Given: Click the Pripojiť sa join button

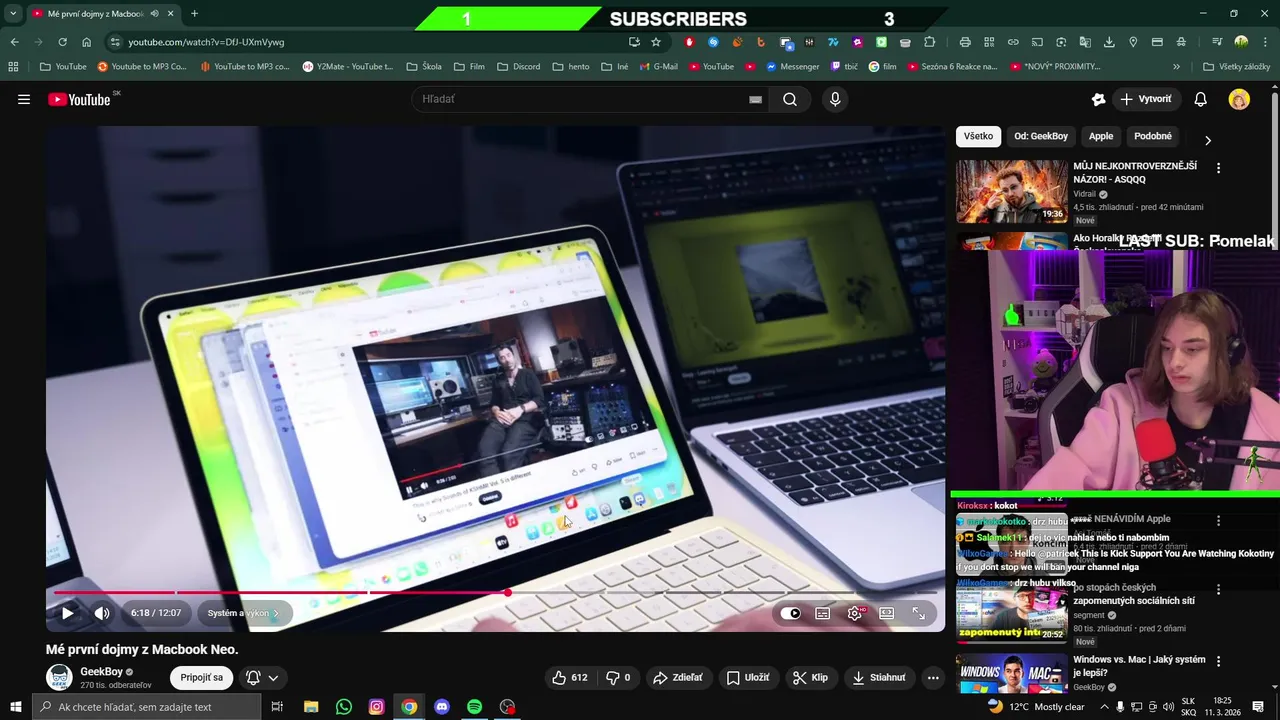Looking at the screenshot, I should 202,677.
